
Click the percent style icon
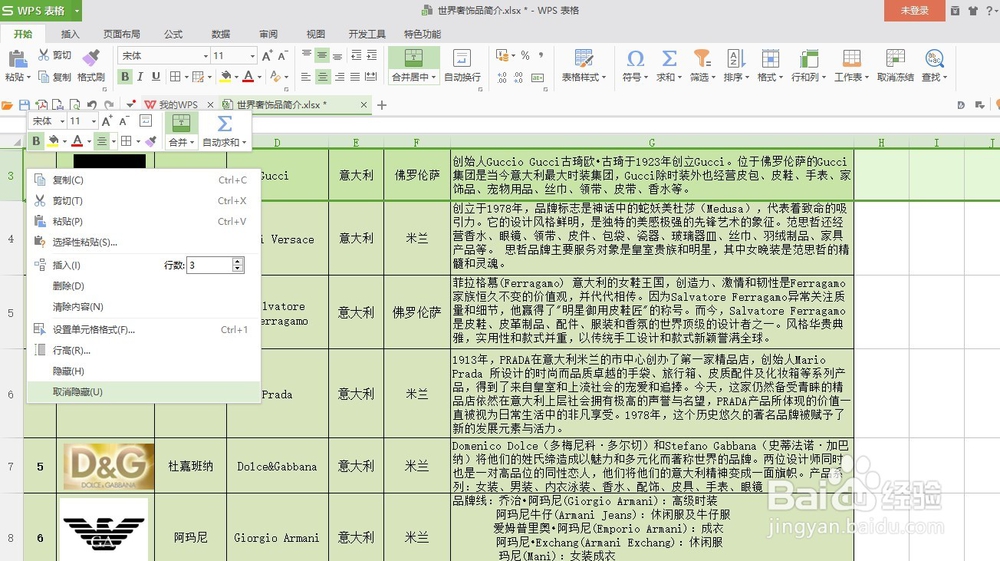coord(525,55)
